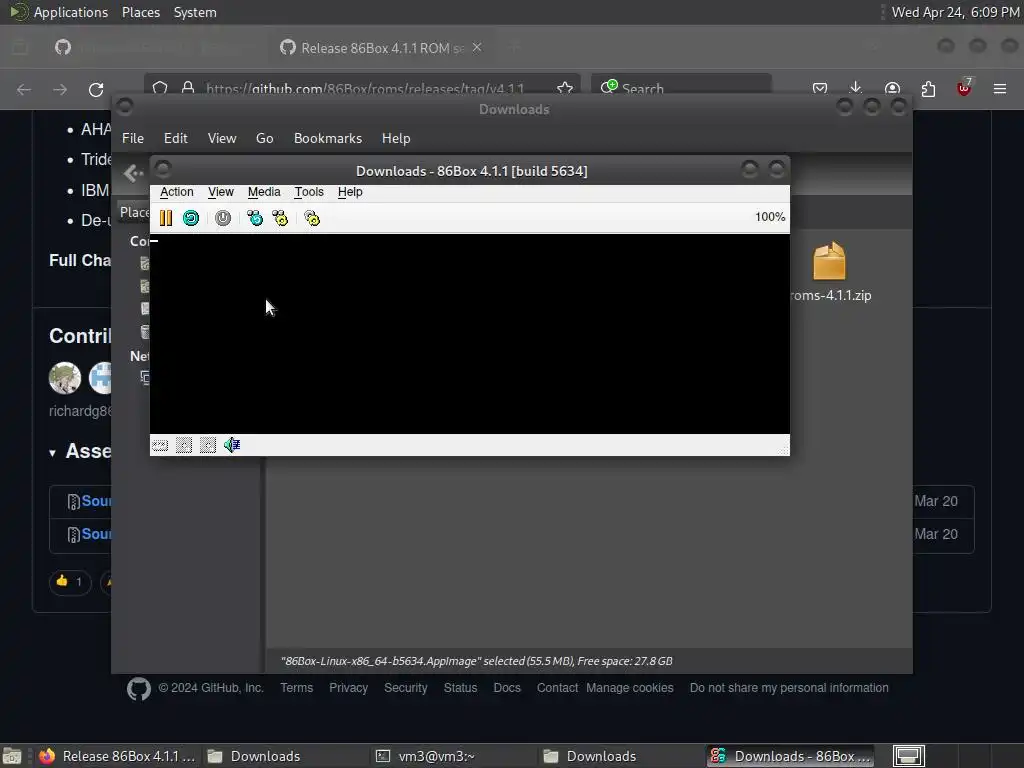Open the View menu in 86Box
The height and width of the screenshot is (768, 1024).
pos(221,192)
